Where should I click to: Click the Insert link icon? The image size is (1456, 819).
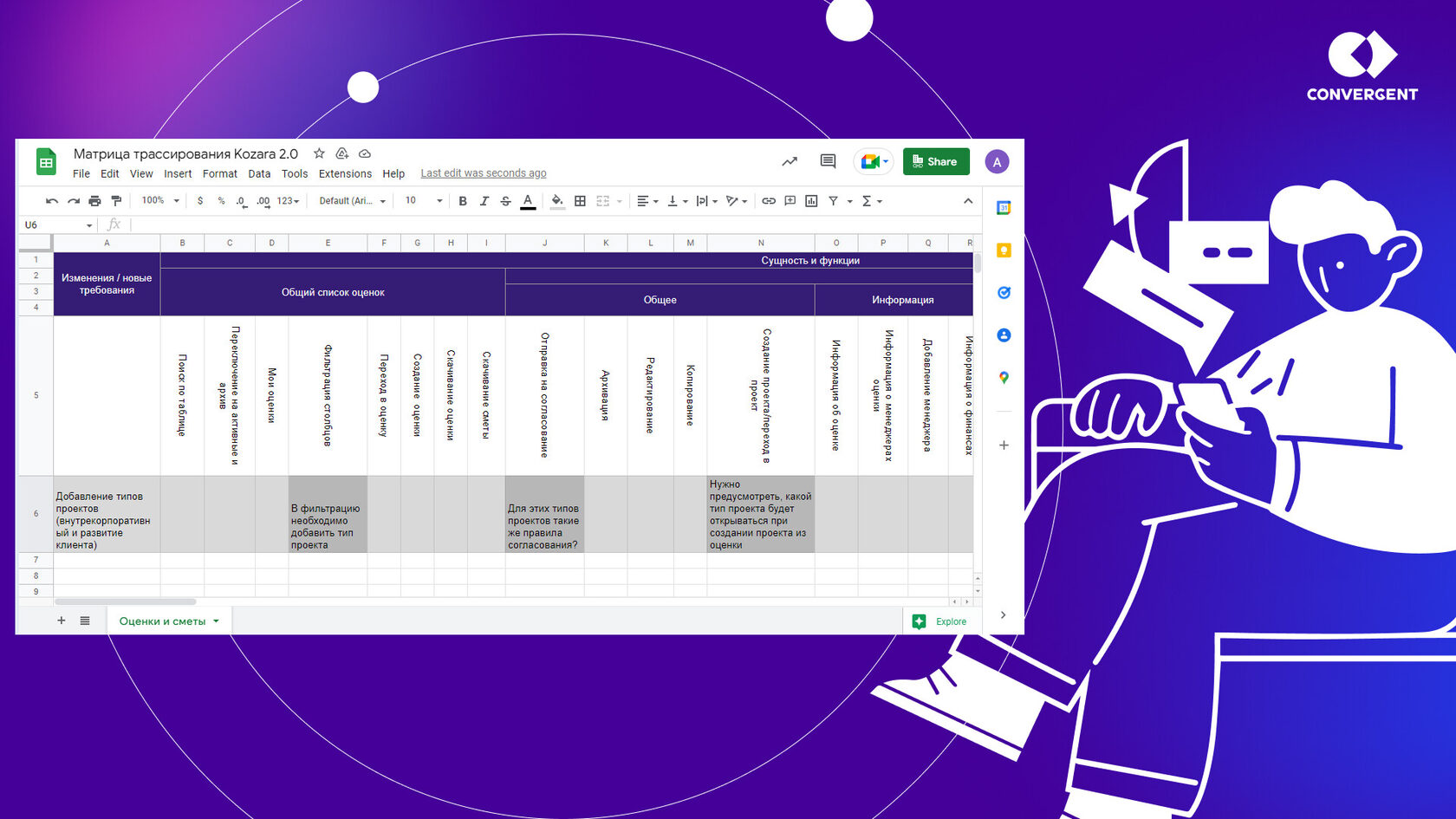click(769, 201)
